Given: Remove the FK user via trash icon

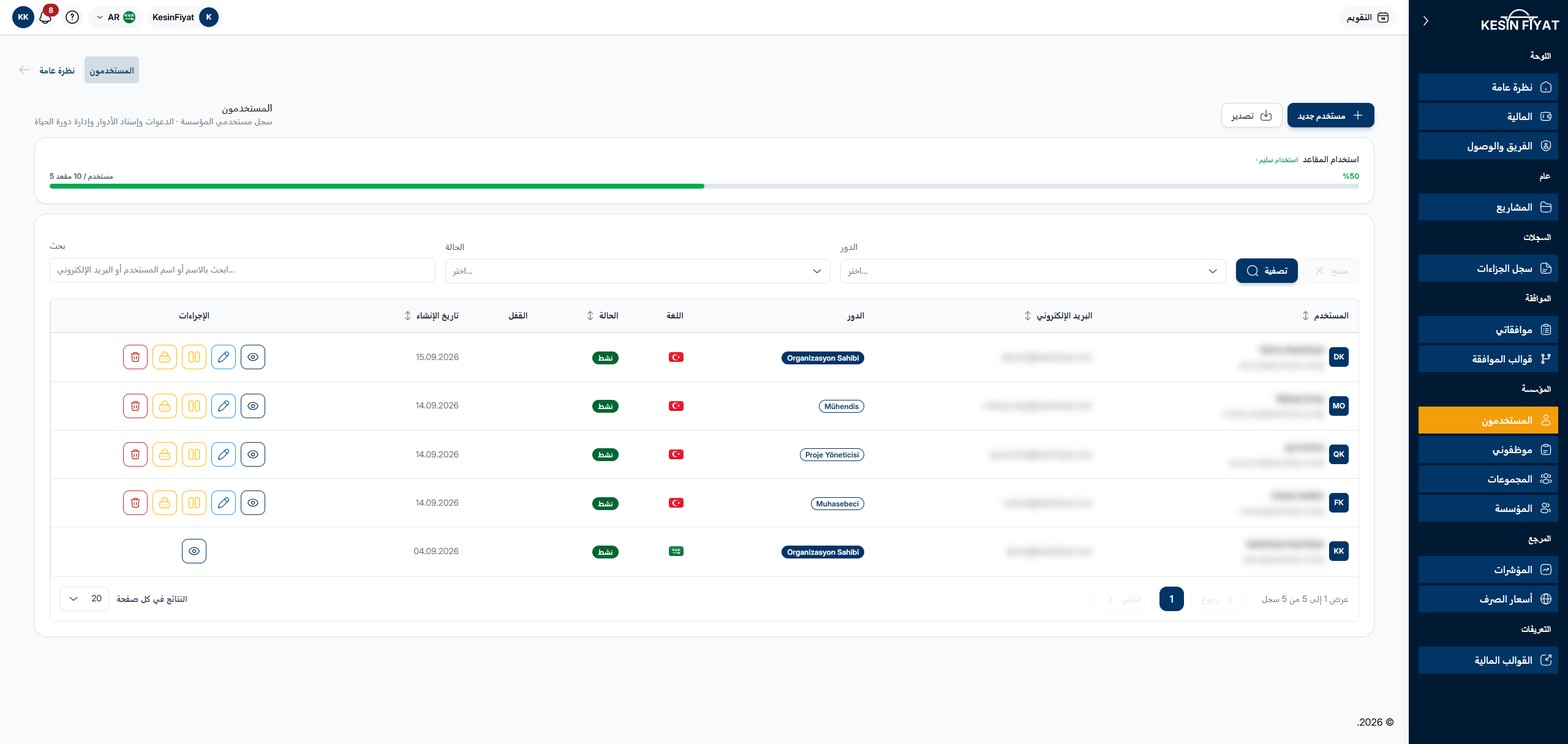Looking at the screenshot, I should (x=135, y=503).
